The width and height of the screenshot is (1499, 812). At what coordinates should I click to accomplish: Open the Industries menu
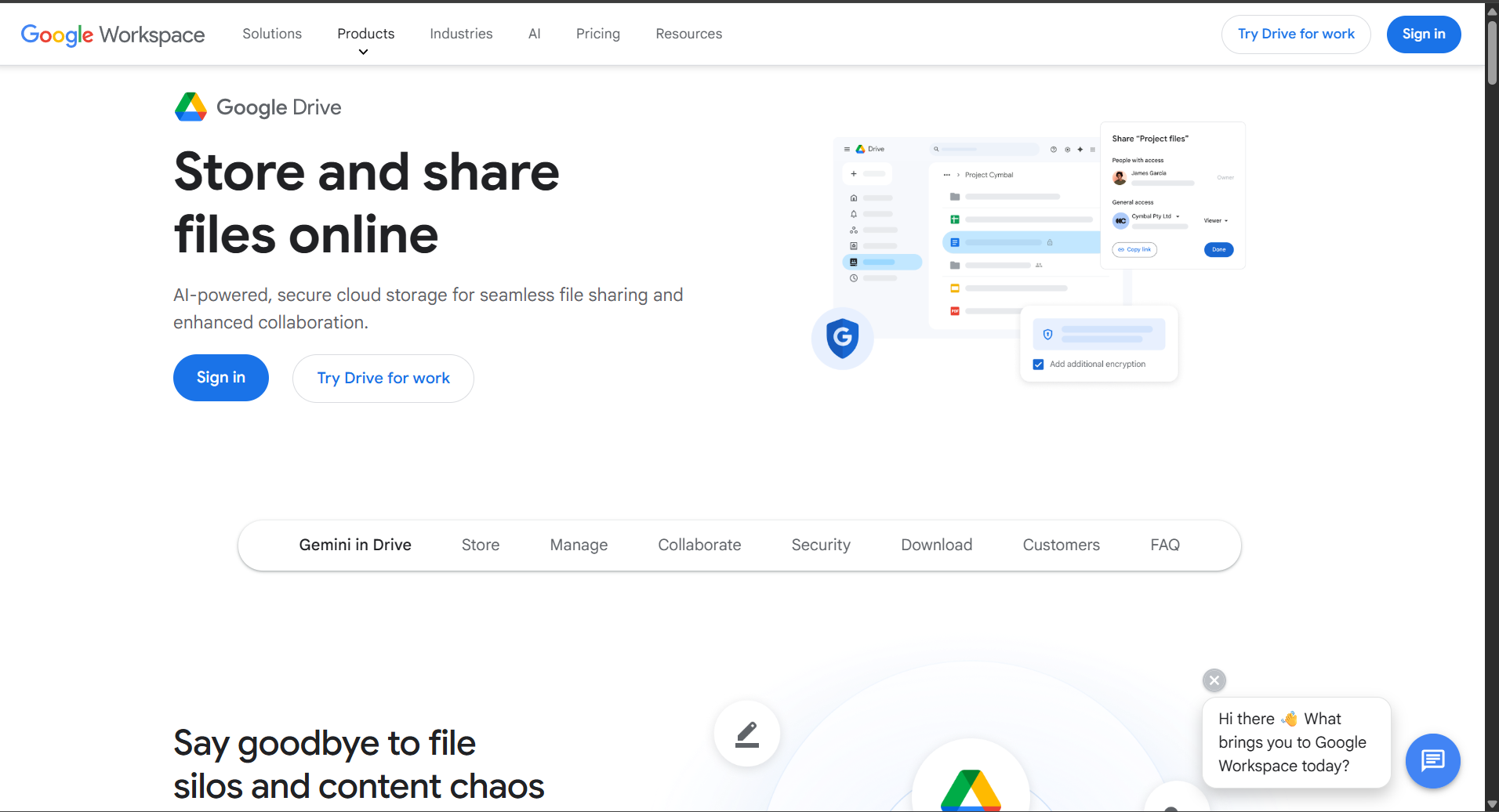point(461,34)
